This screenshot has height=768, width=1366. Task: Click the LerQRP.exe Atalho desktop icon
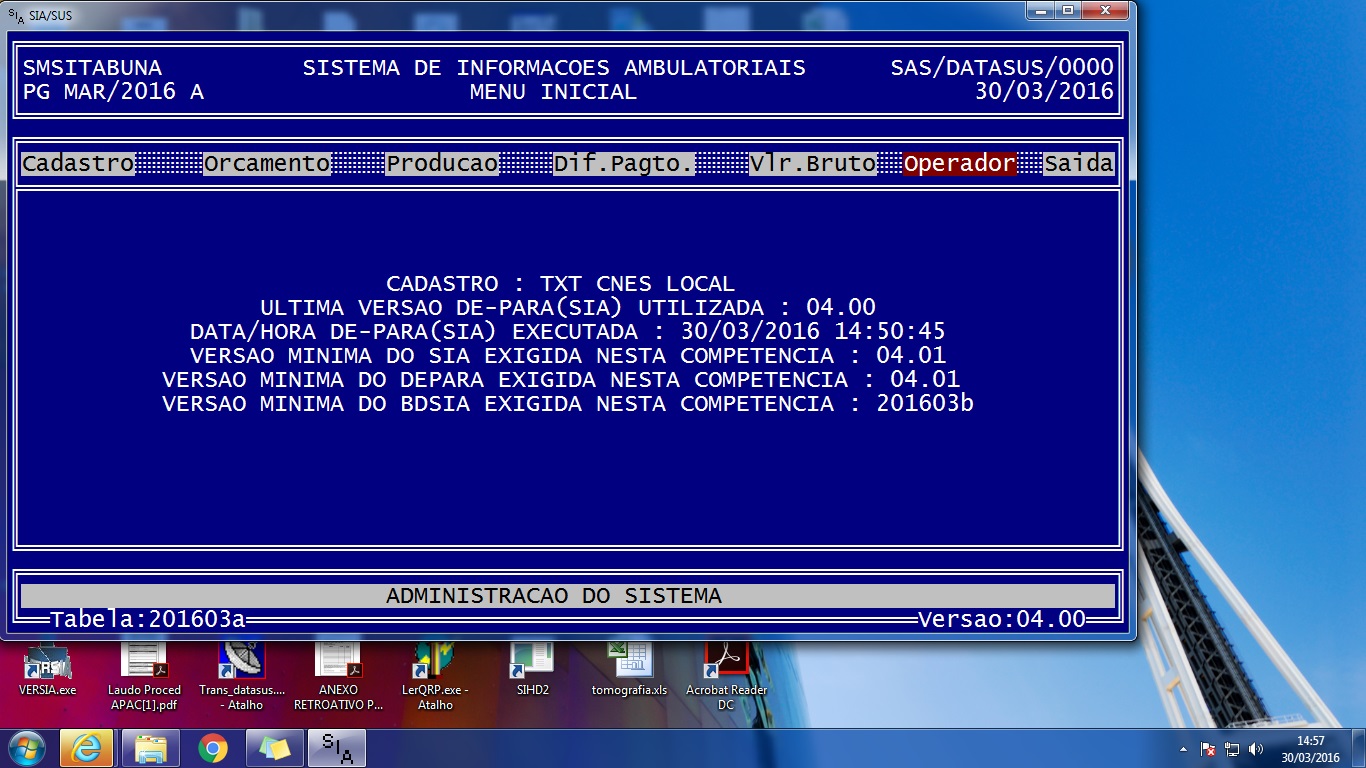[x=435, y=663]
